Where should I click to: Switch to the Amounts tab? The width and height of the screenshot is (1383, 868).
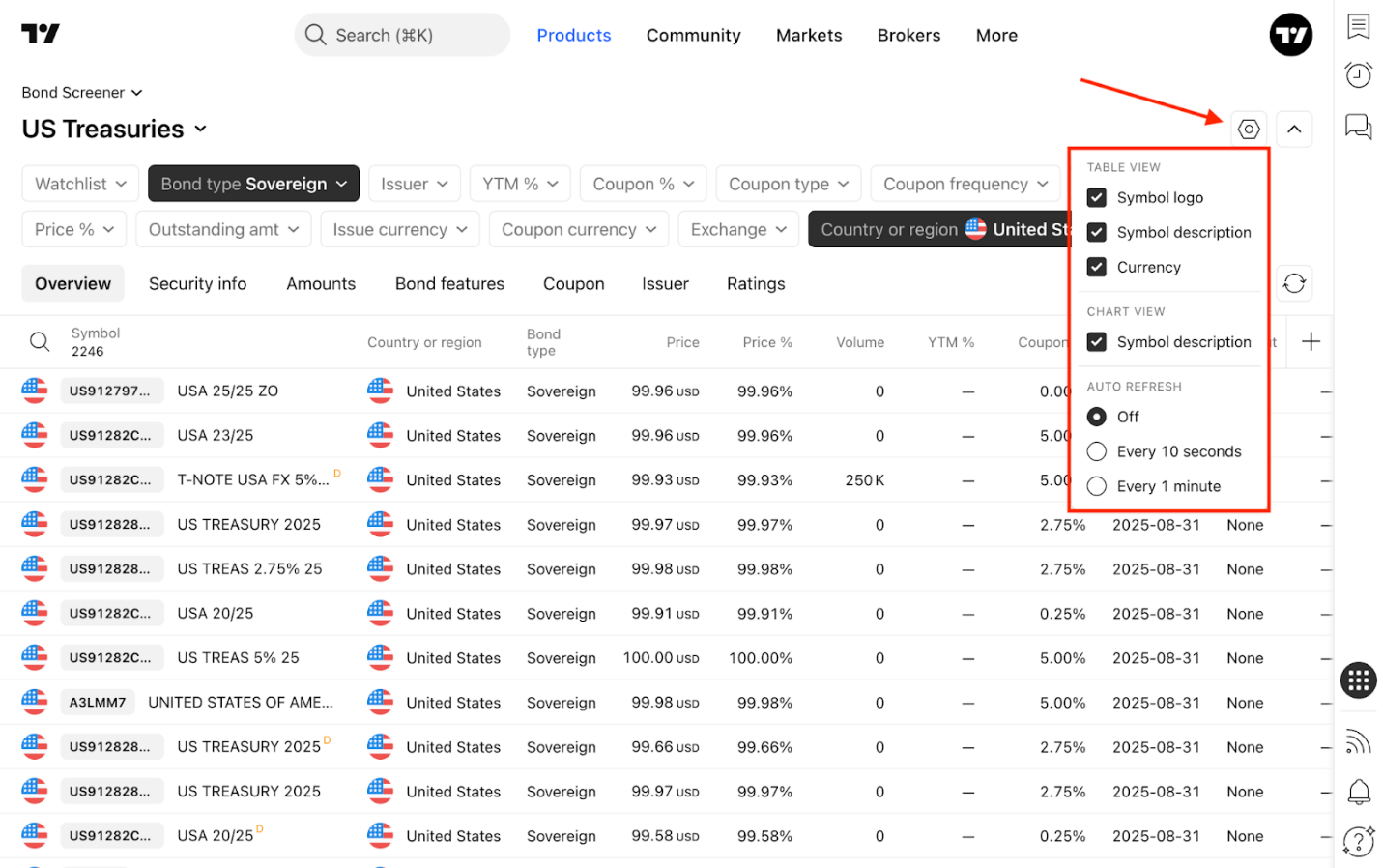(321, 283)
